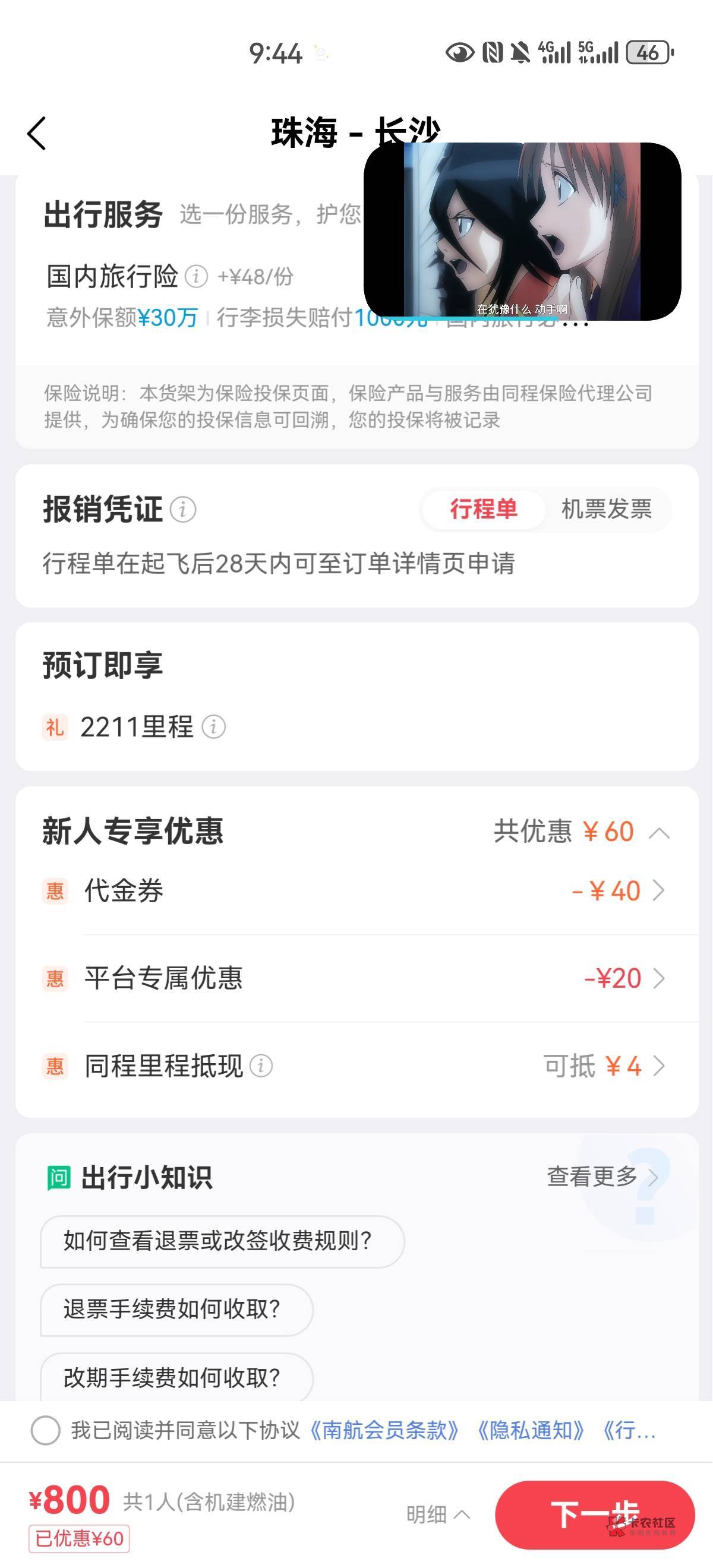Tap the back arrow icon
713x1568 pixels.
point(36,133)
